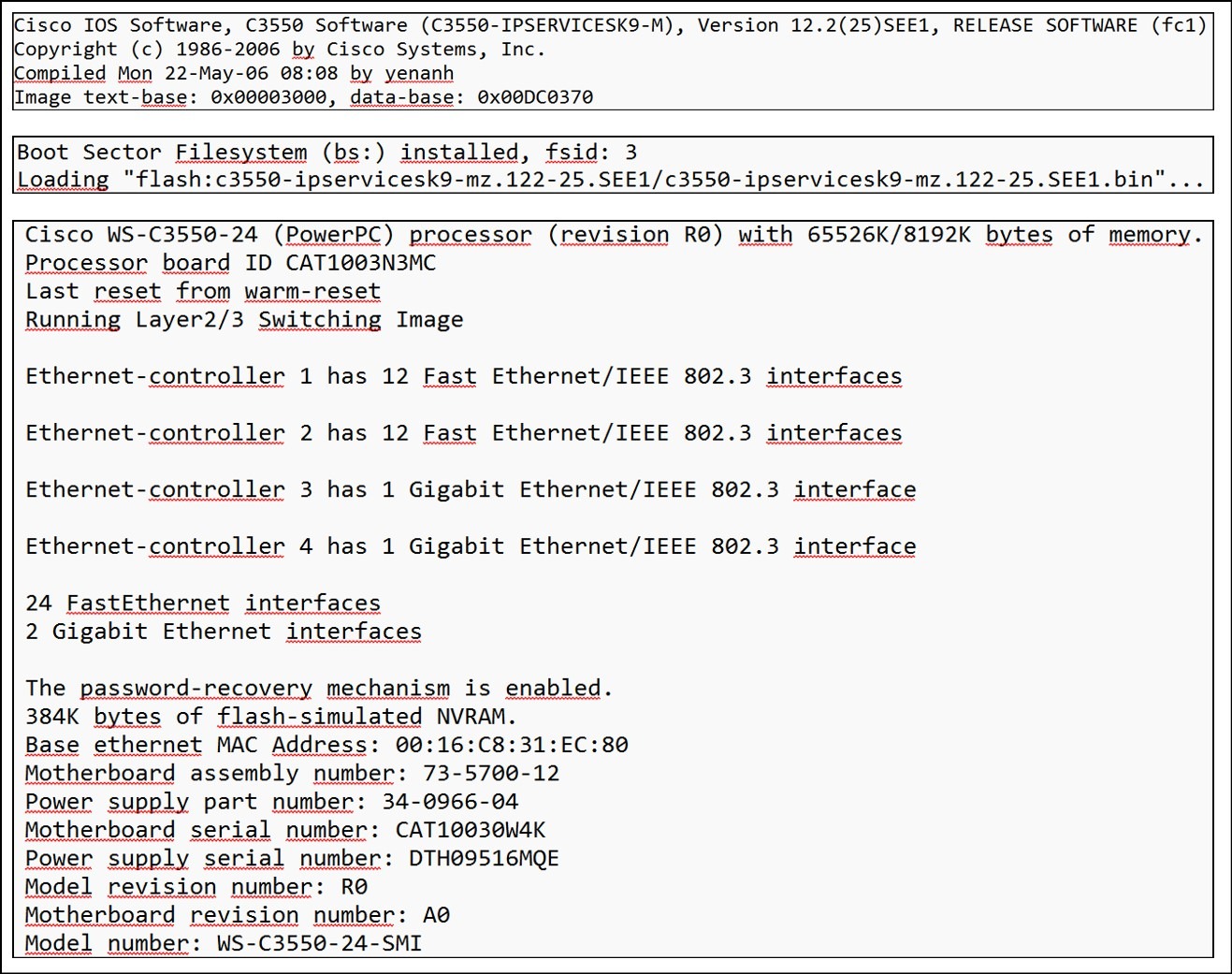1232x974 pixels.
Task: Click the Processor board ID CAT1003N3MC text
Action: pyautogui.click(x=230, y=263)
